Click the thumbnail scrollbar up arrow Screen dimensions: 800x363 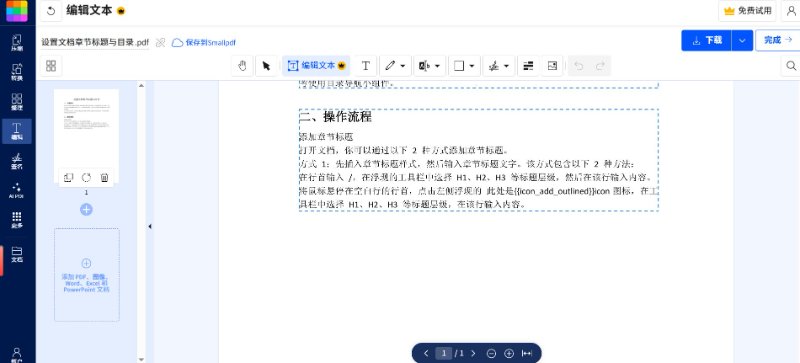coord(141,86)
